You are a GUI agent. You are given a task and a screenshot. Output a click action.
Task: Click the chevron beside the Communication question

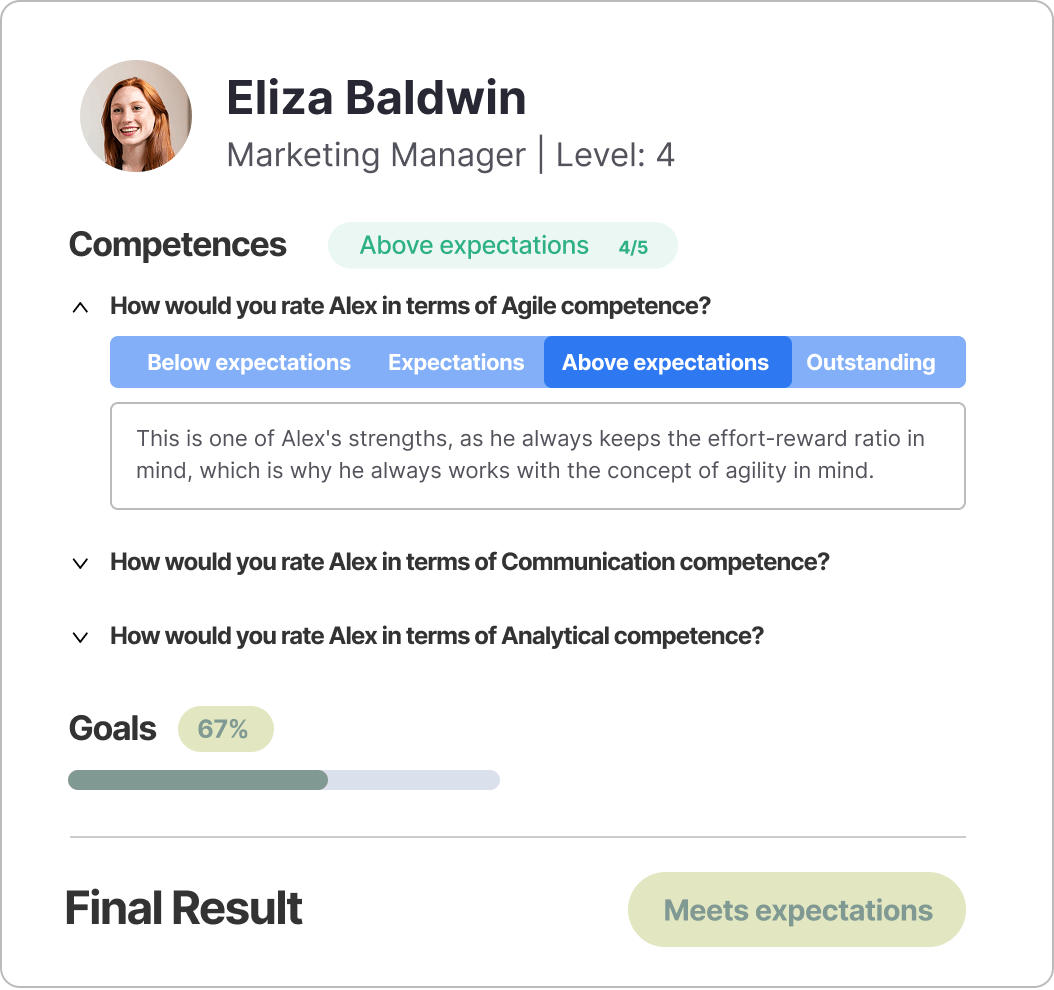pos(82,562)
